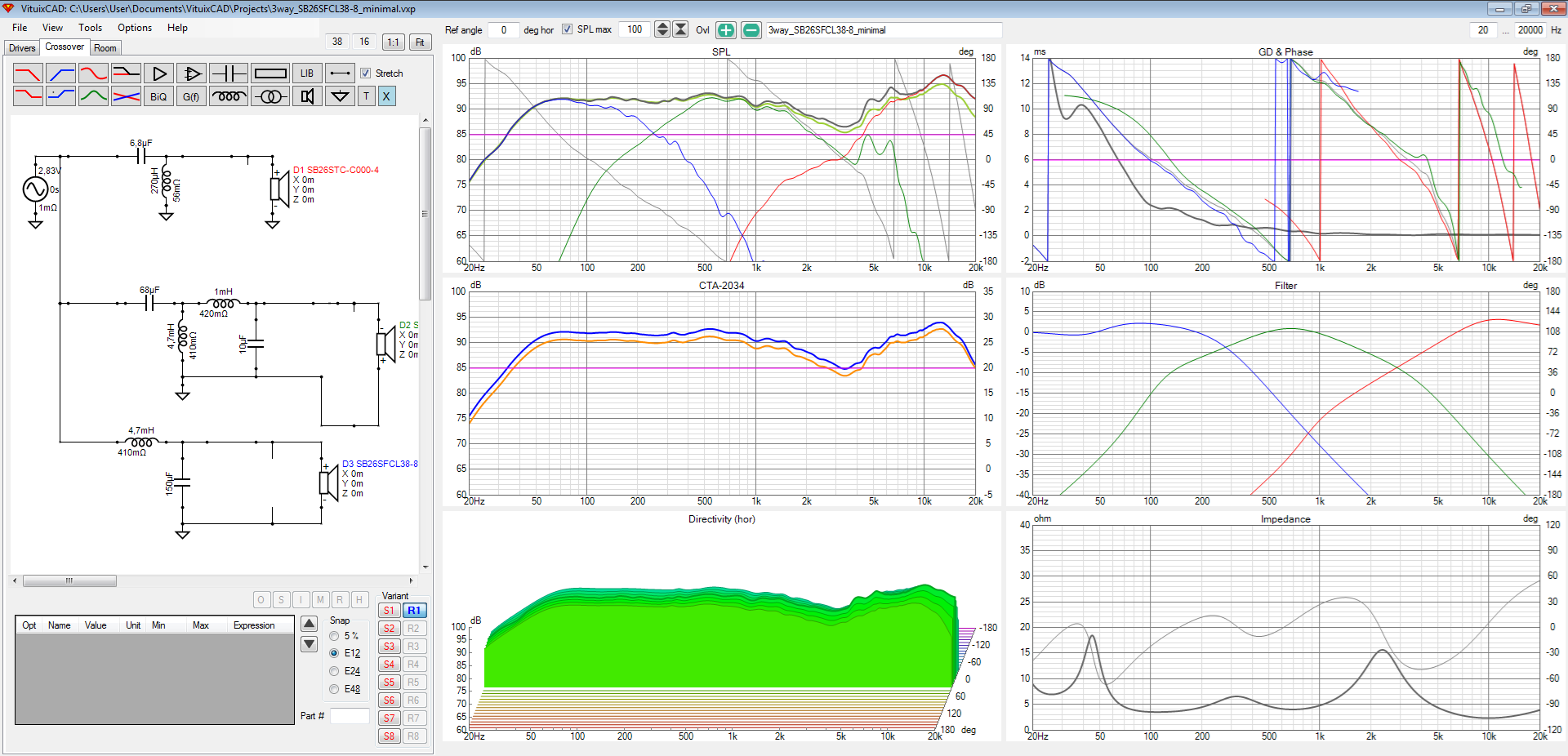Select the blue high-shelf filter icon
Screen dimensions: 1568x756
61,96
